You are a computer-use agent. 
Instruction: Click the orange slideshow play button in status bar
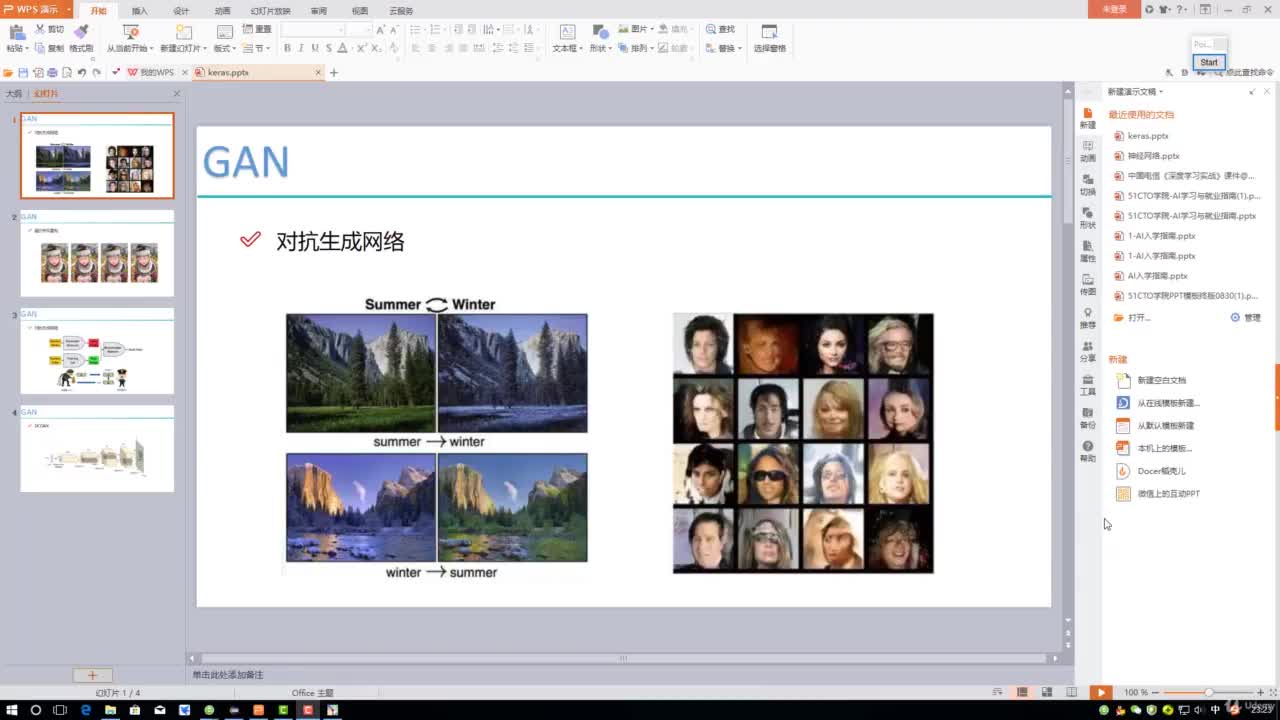(1100, 692)
